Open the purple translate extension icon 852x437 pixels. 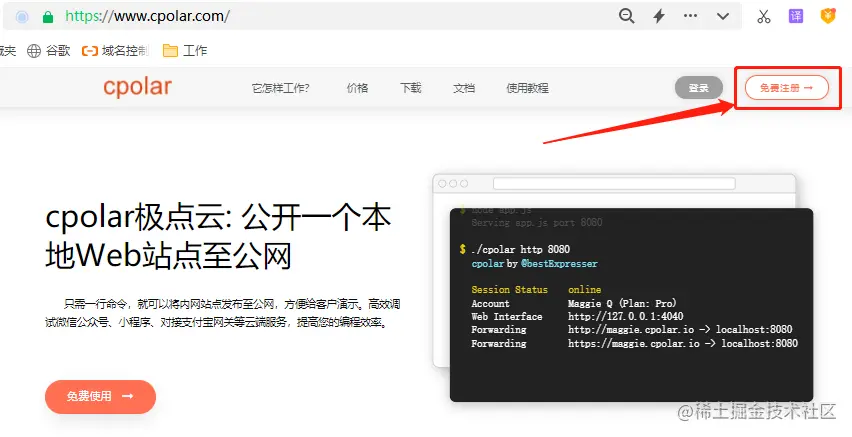(795, 16)
